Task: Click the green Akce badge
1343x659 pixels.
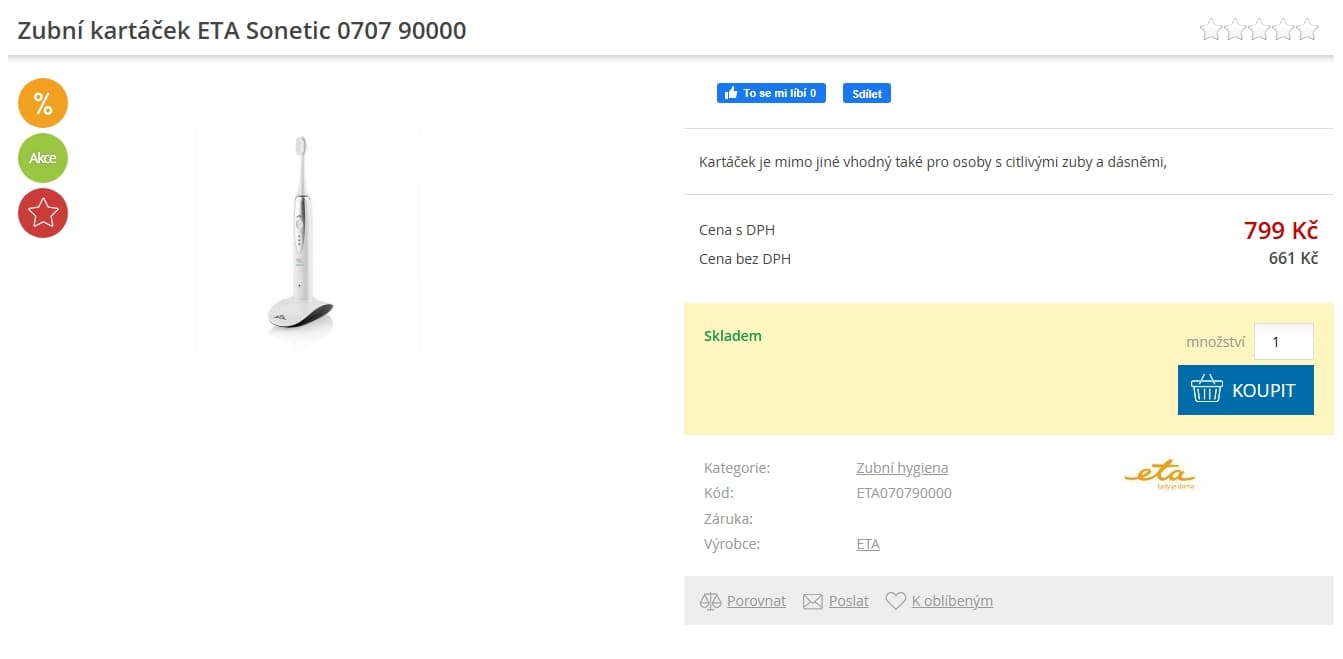Action: 43,158
